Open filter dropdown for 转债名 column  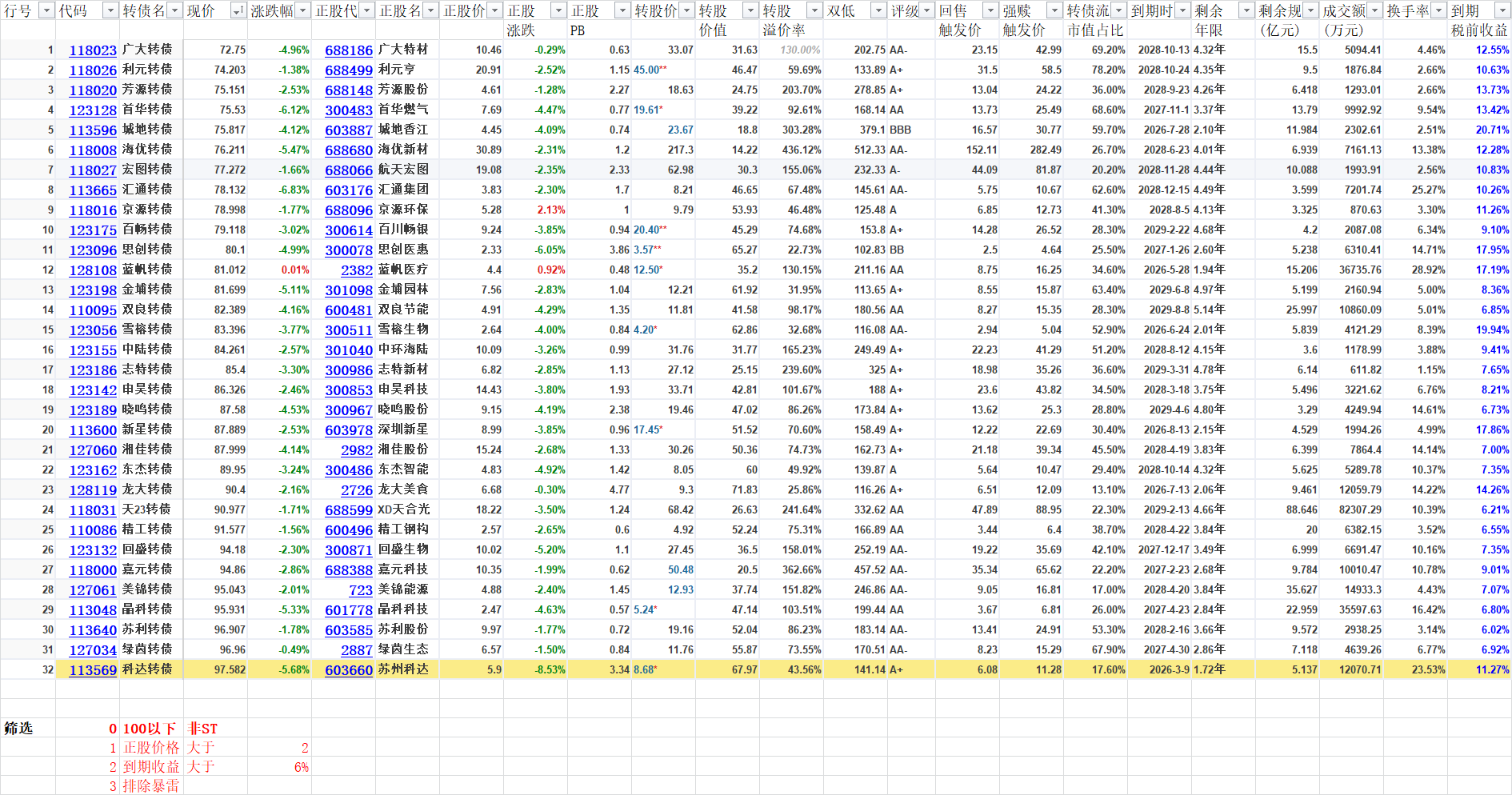(174, 10)
